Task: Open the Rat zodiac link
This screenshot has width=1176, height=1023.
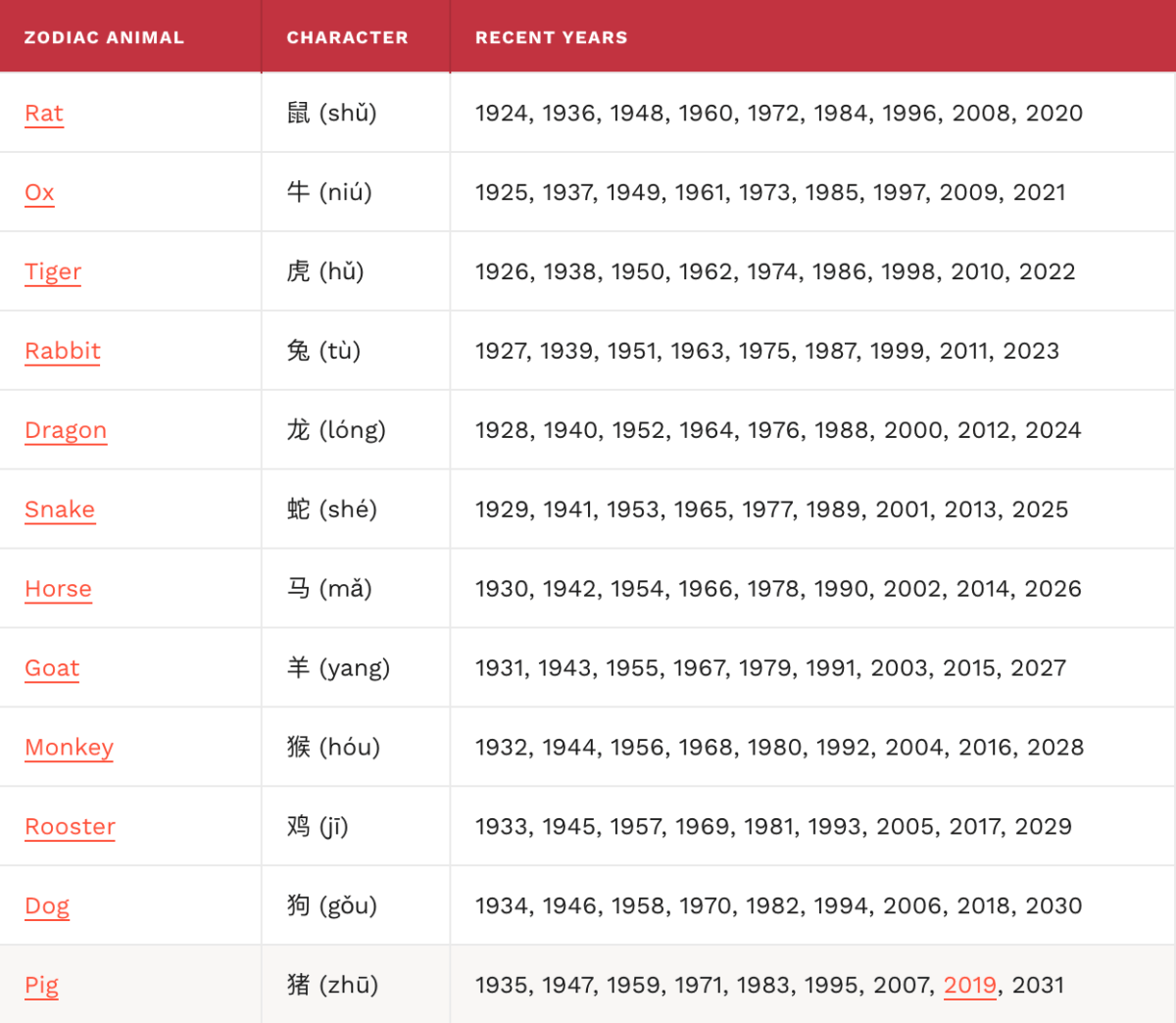Action: pos(44,114)
